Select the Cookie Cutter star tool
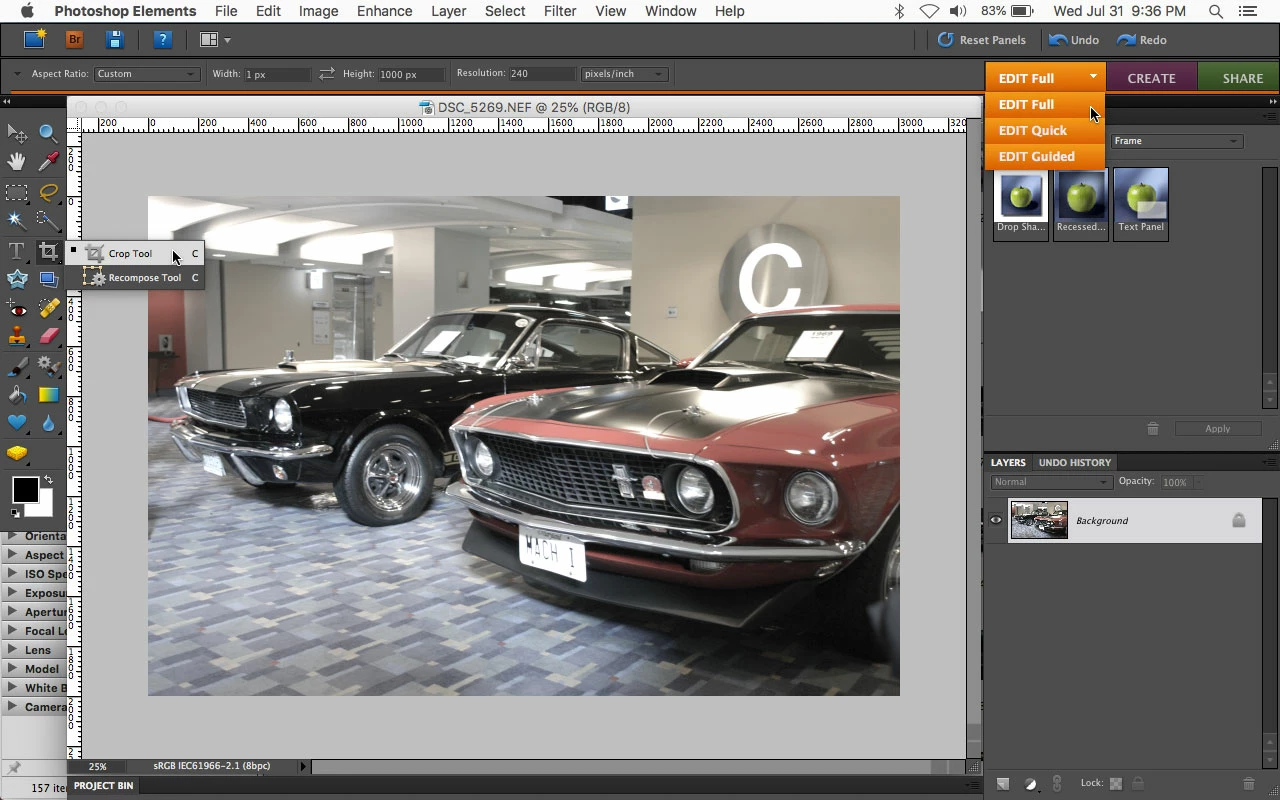 point(17,279)
